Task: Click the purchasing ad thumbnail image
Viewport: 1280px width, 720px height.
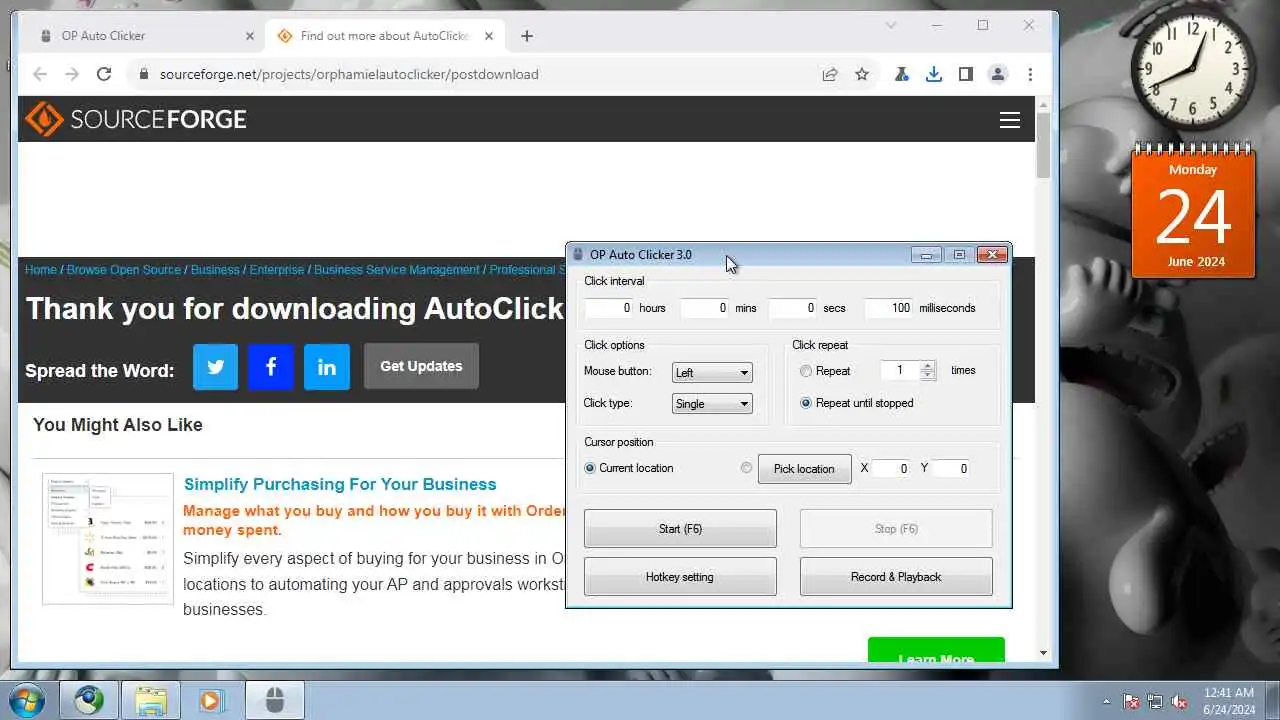Action: point(108,539)
